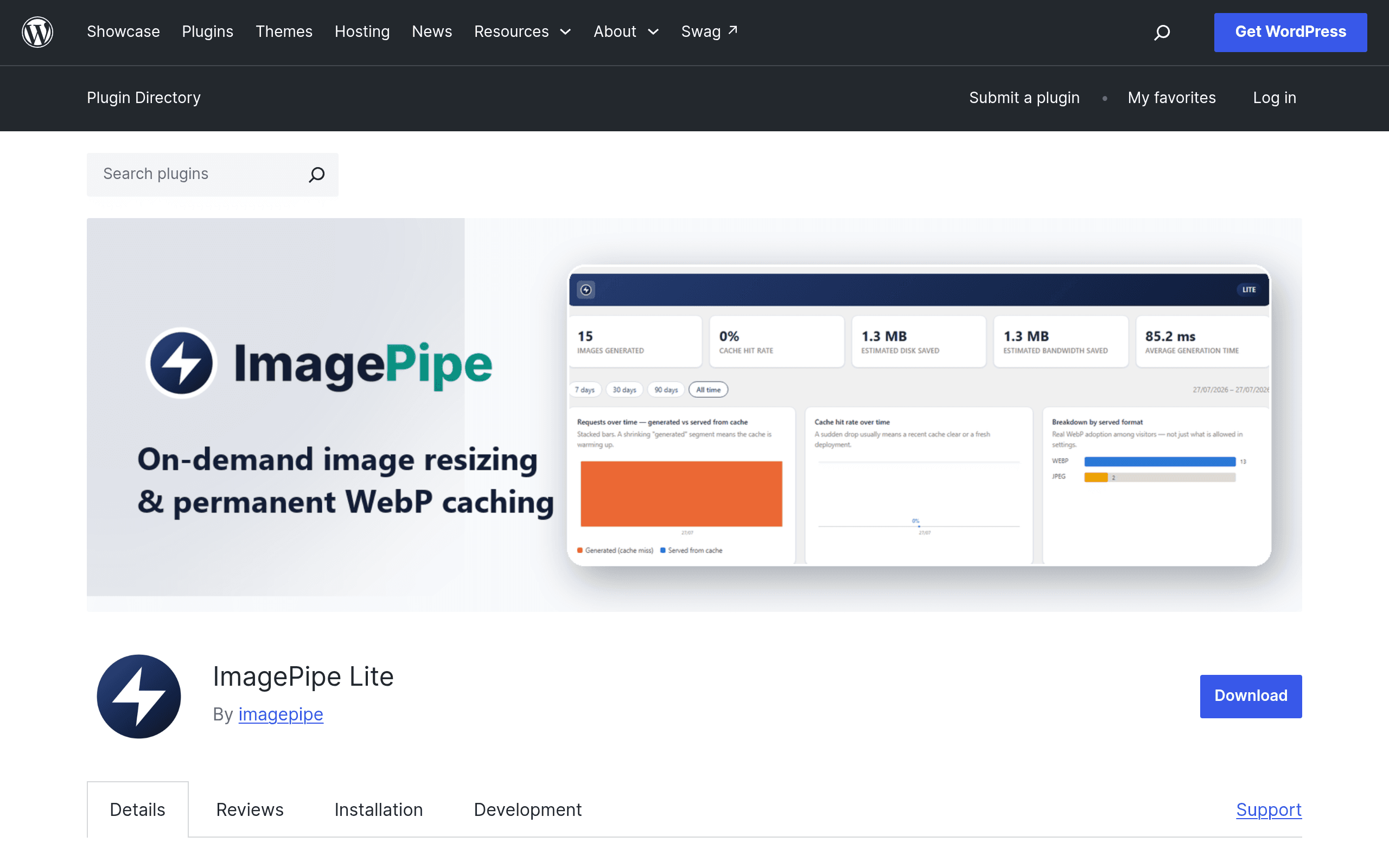Open the Swag external link
This screenshot has width=1389, height=868.
coord(709,31)
